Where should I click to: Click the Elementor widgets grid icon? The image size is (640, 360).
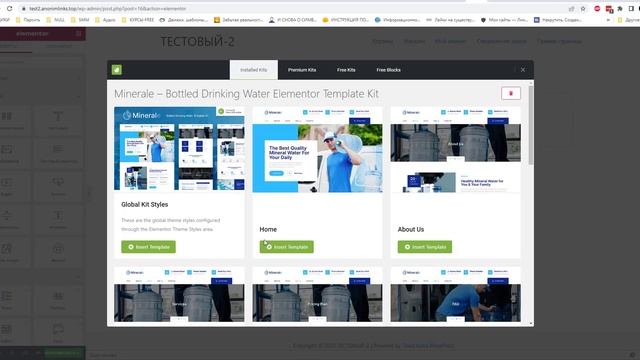[79, 33]
